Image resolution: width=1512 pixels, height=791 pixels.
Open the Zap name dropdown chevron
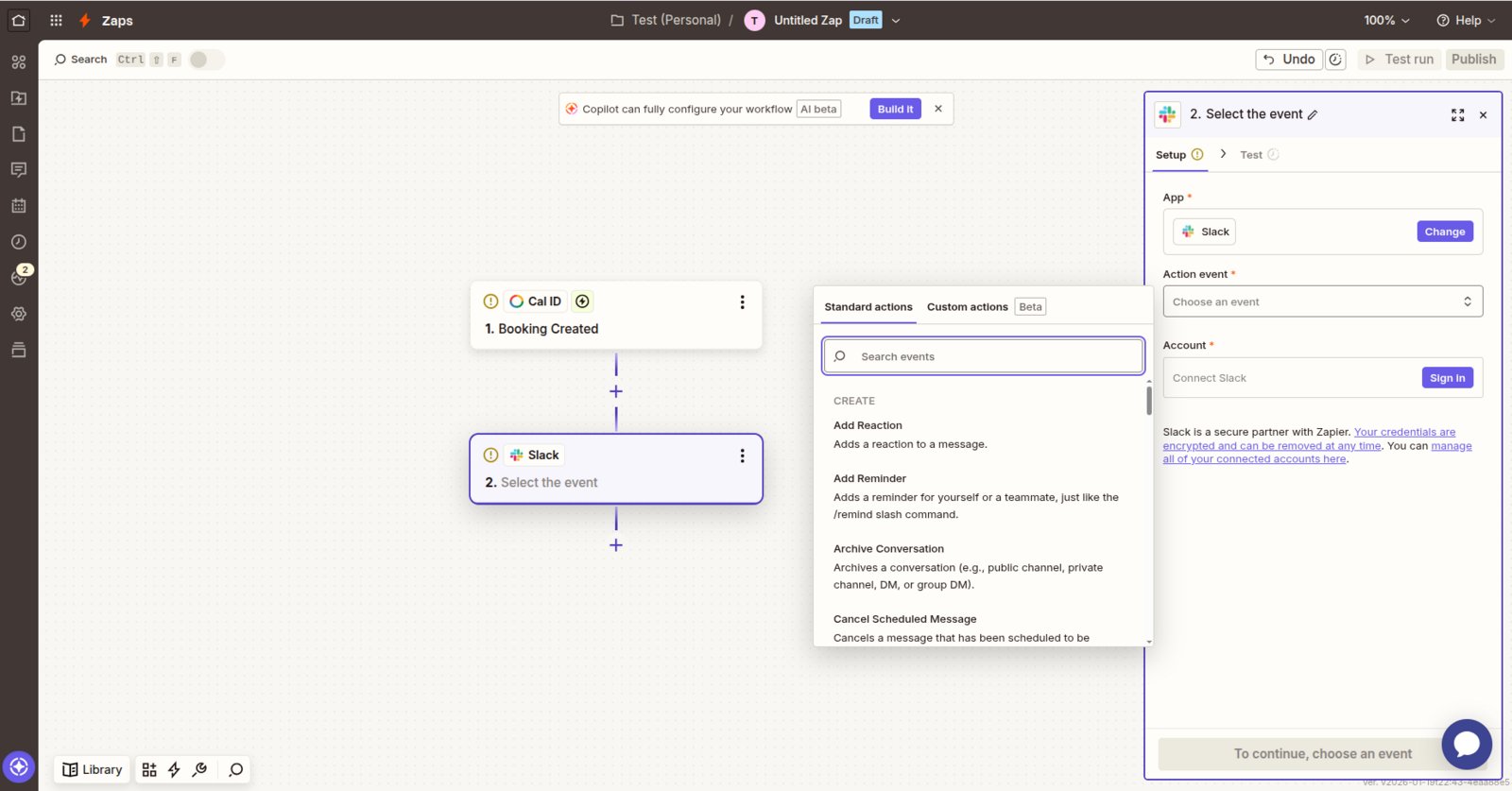pos(896,21)
